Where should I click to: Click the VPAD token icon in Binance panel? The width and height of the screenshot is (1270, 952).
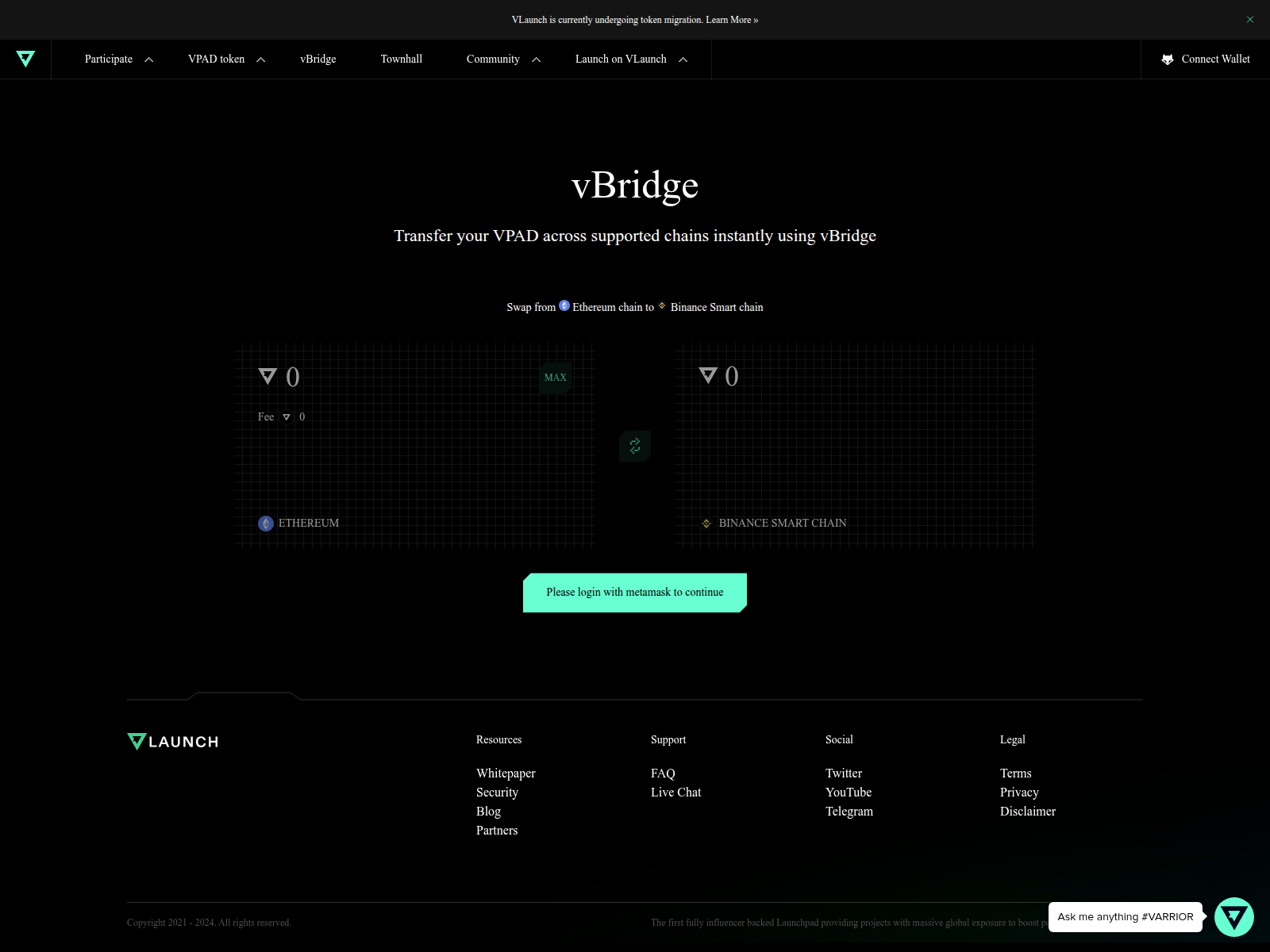click(708, 375)
